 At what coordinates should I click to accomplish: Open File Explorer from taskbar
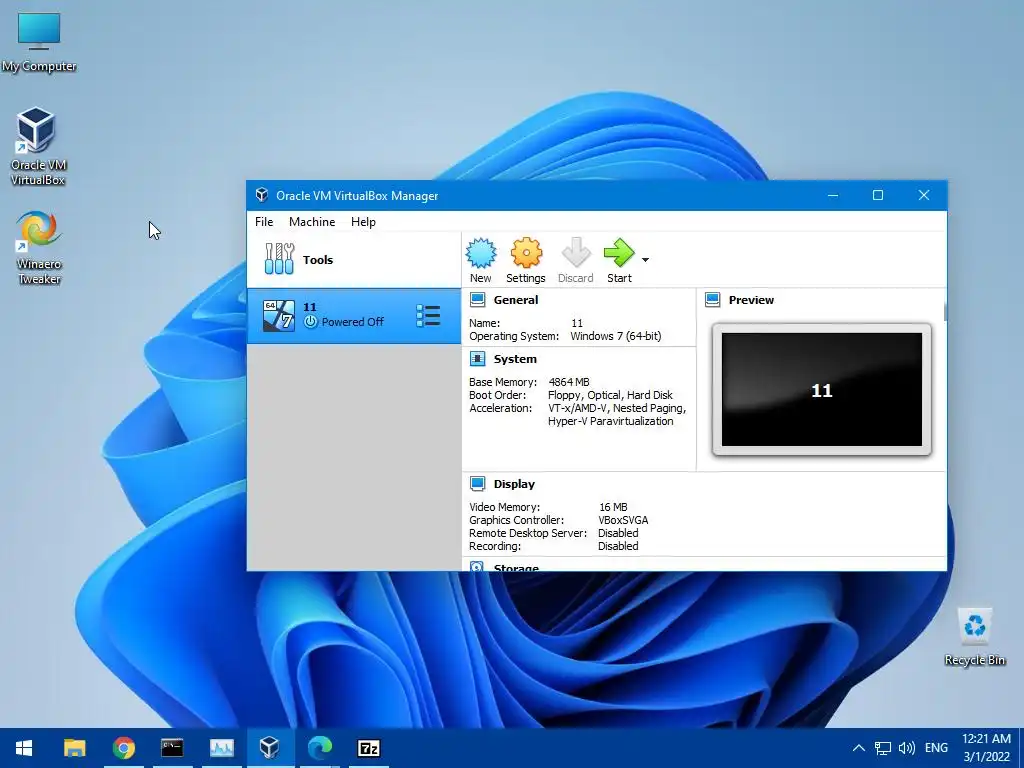pos(74,748)
